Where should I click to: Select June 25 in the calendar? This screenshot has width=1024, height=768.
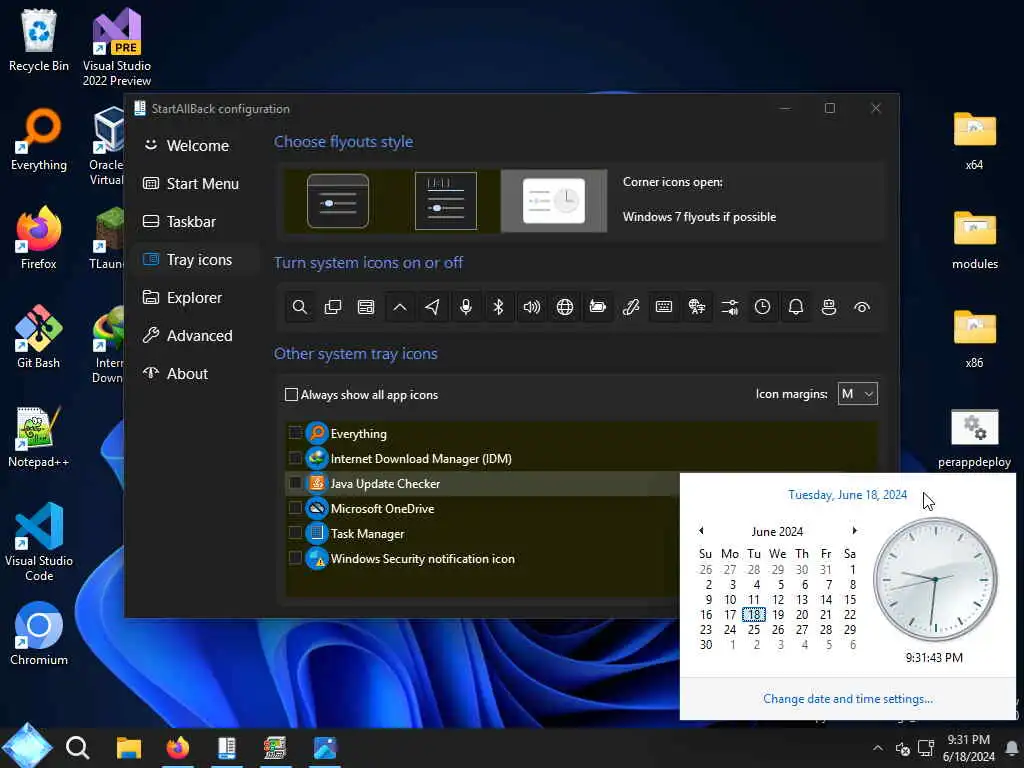click(x=754, y=630)
